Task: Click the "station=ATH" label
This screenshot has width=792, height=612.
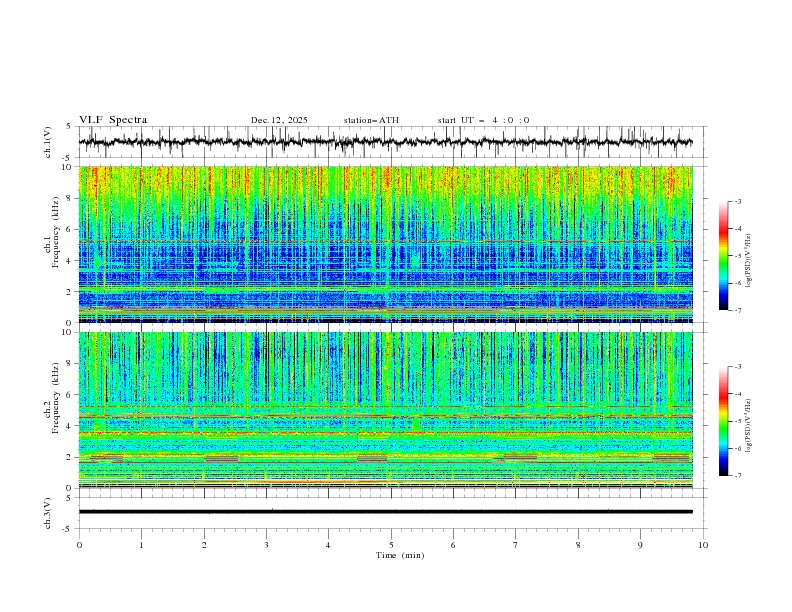Action: tap(371, 120)
